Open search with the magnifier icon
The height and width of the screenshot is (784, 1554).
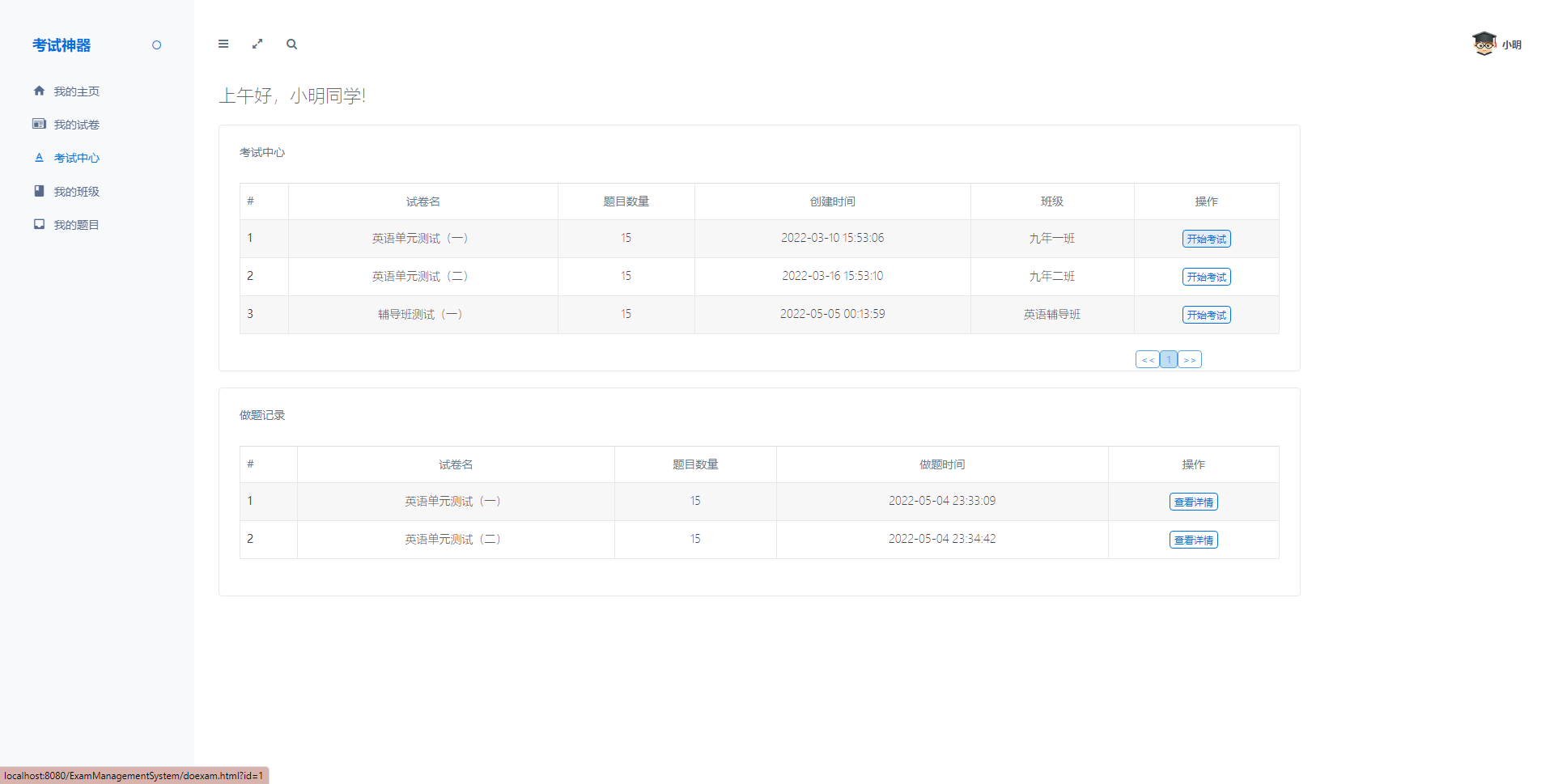291,44
